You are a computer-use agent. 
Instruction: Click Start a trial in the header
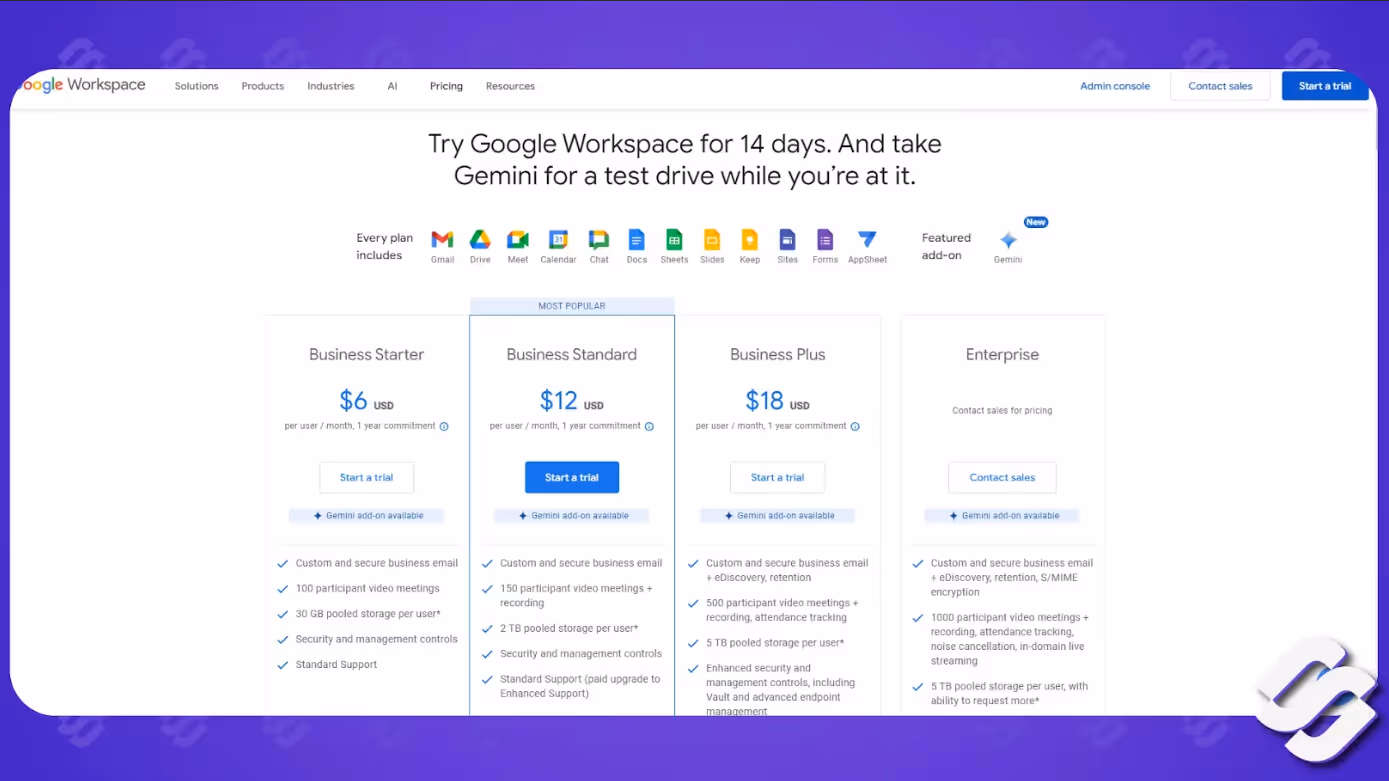pos(1325,86)
